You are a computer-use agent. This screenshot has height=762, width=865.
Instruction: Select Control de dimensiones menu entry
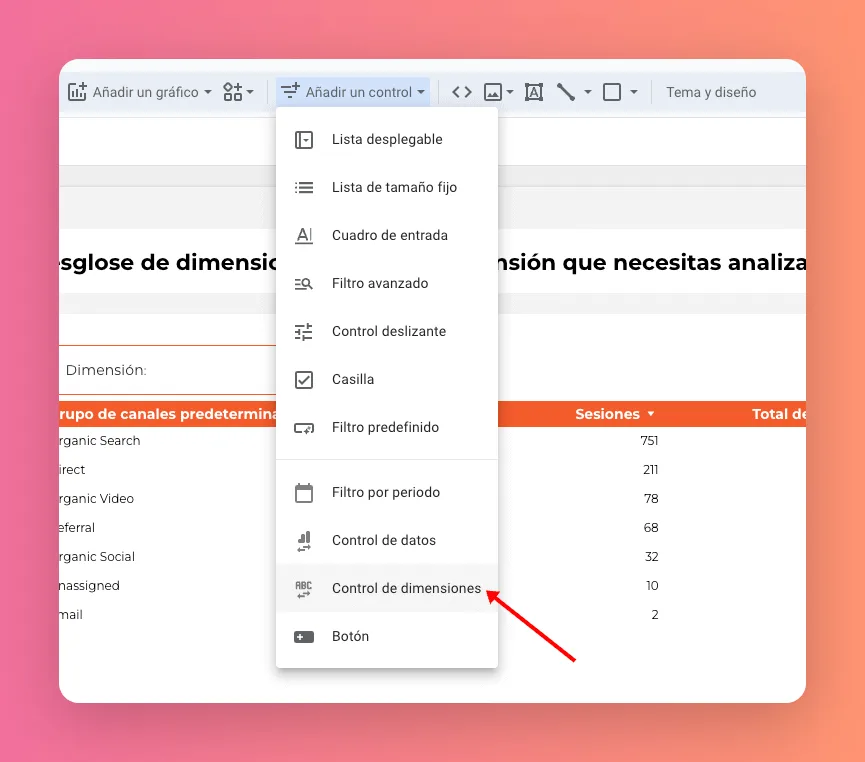tap(406, 589)
